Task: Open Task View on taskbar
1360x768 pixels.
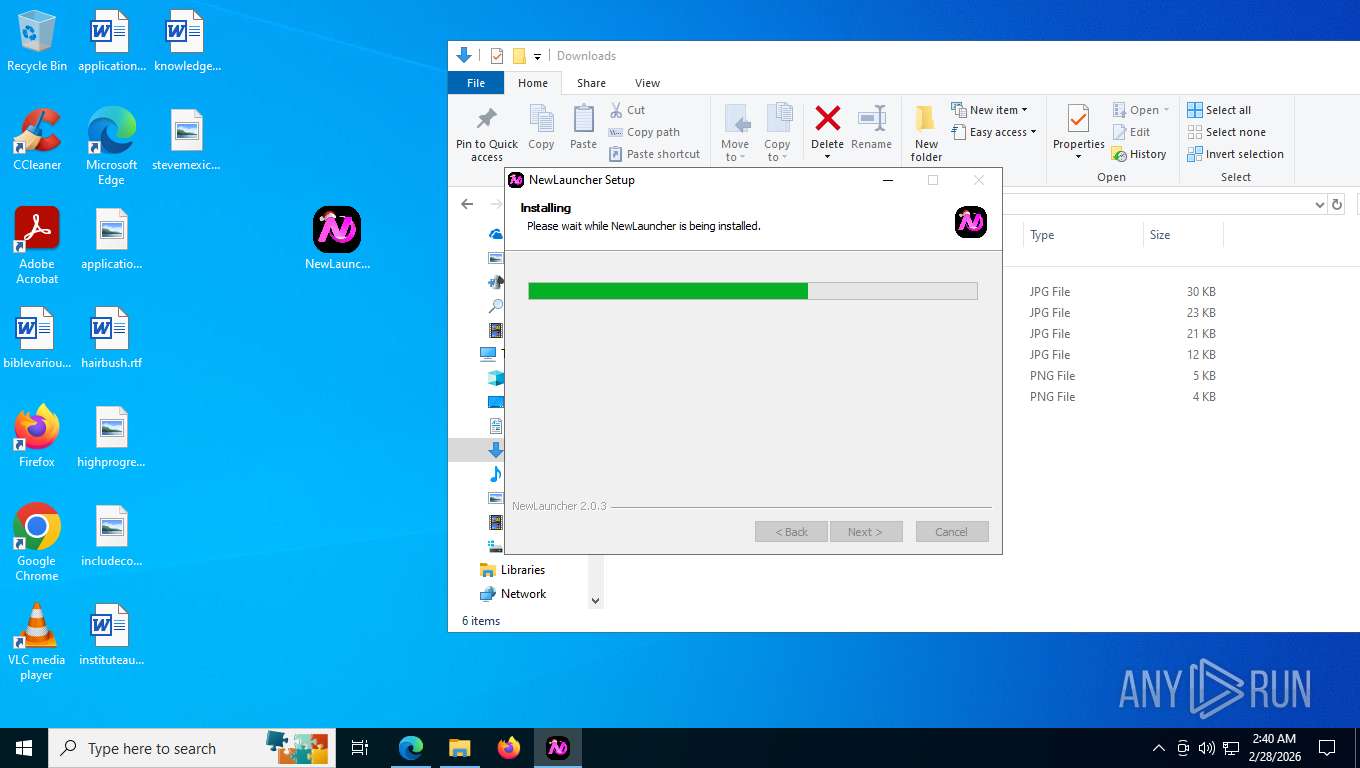Action: [x=360, y=748]
